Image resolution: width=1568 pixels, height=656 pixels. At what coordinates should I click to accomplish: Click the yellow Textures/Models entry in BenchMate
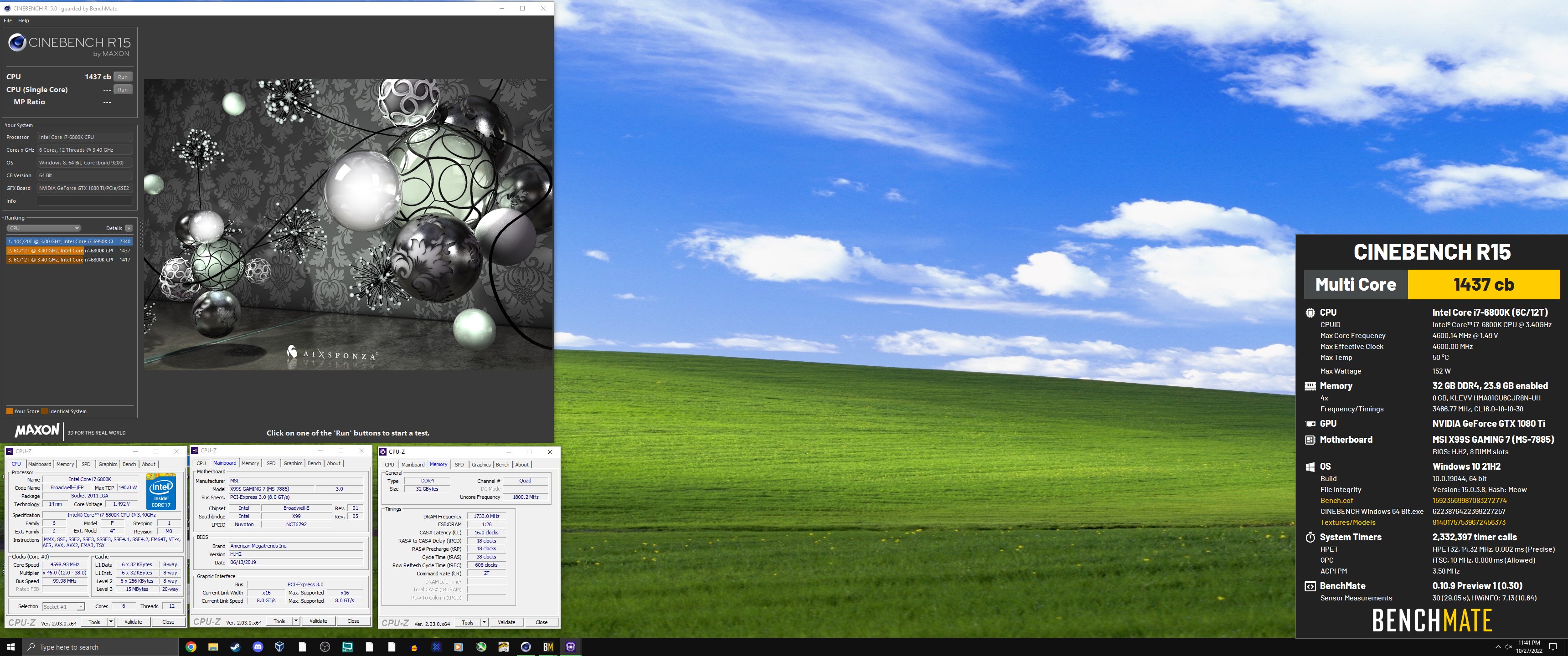click(1348, 523)
